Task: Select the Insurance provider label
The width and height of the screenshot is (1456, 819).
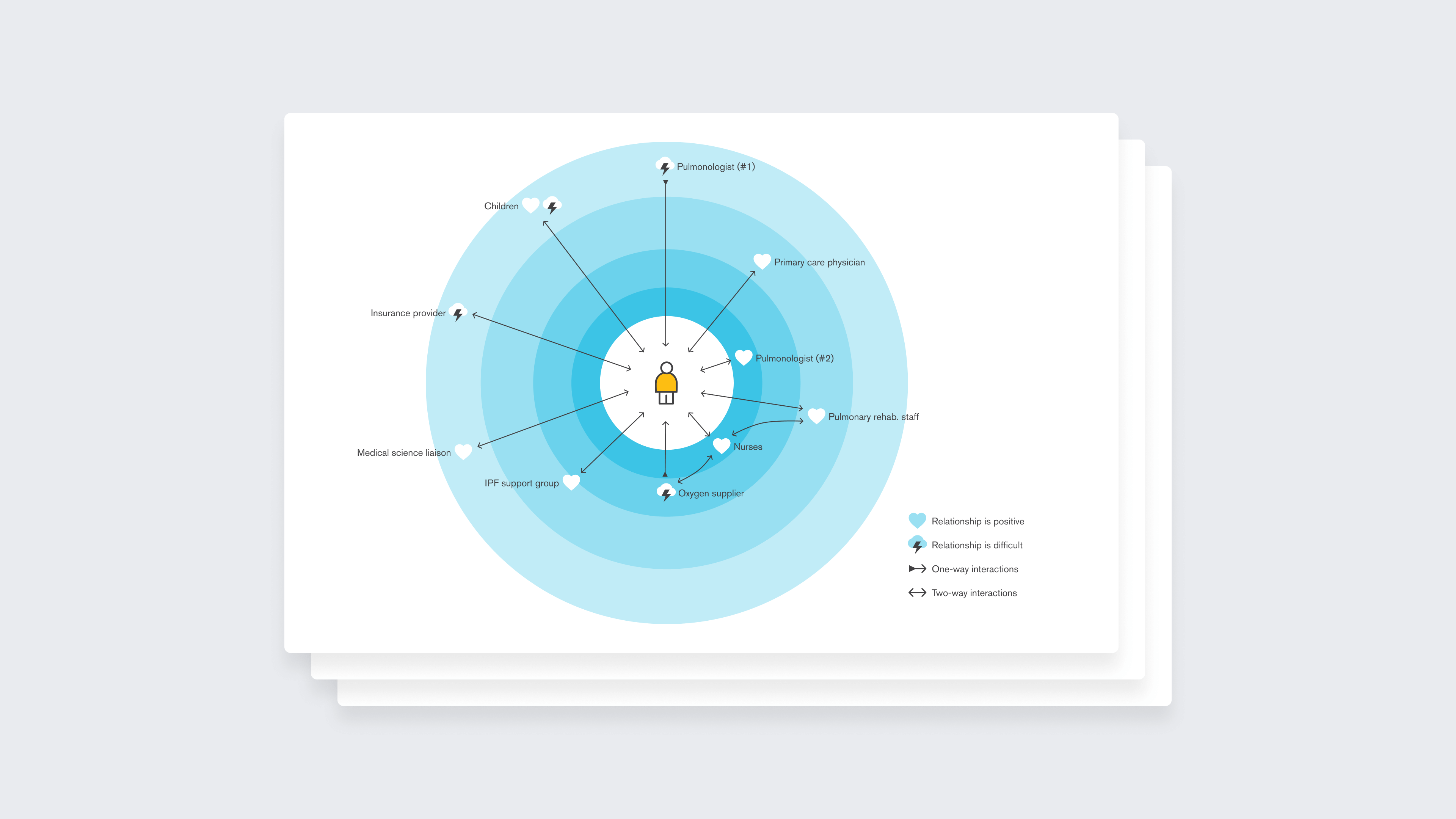Action: [408, 313]
